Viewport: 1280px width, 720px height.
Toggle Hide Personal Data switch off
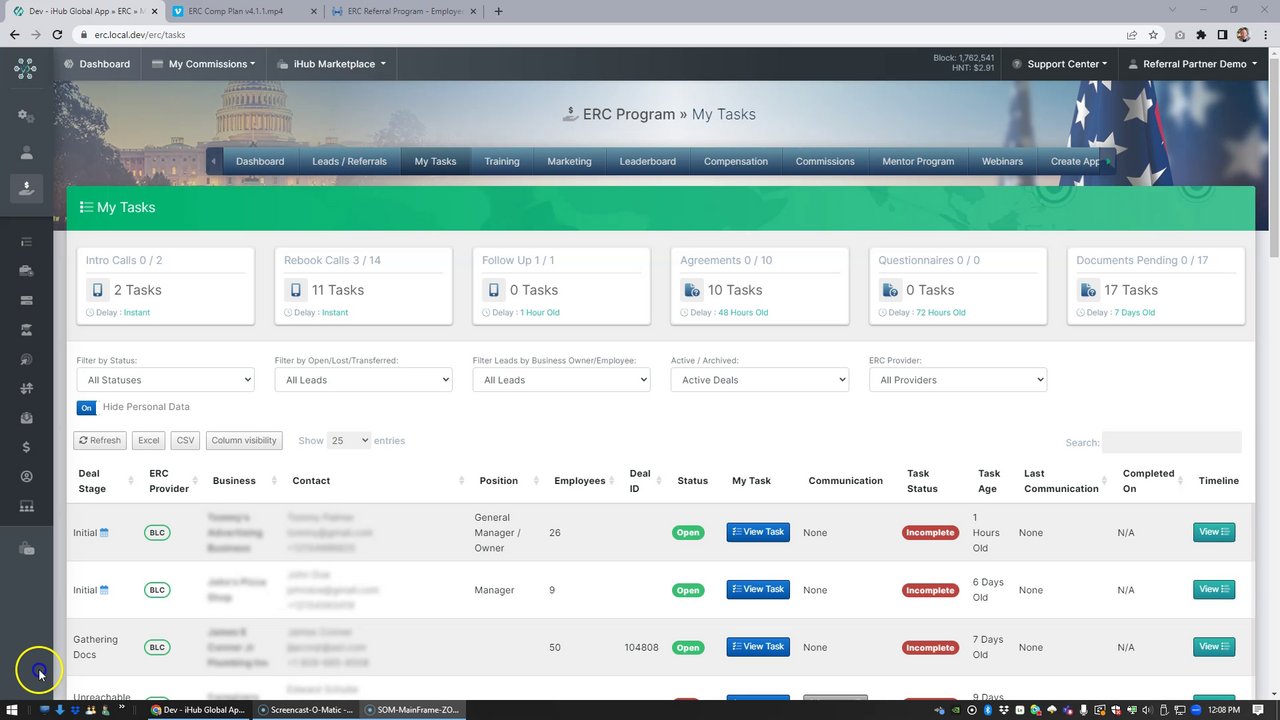[x=87, y=408]
